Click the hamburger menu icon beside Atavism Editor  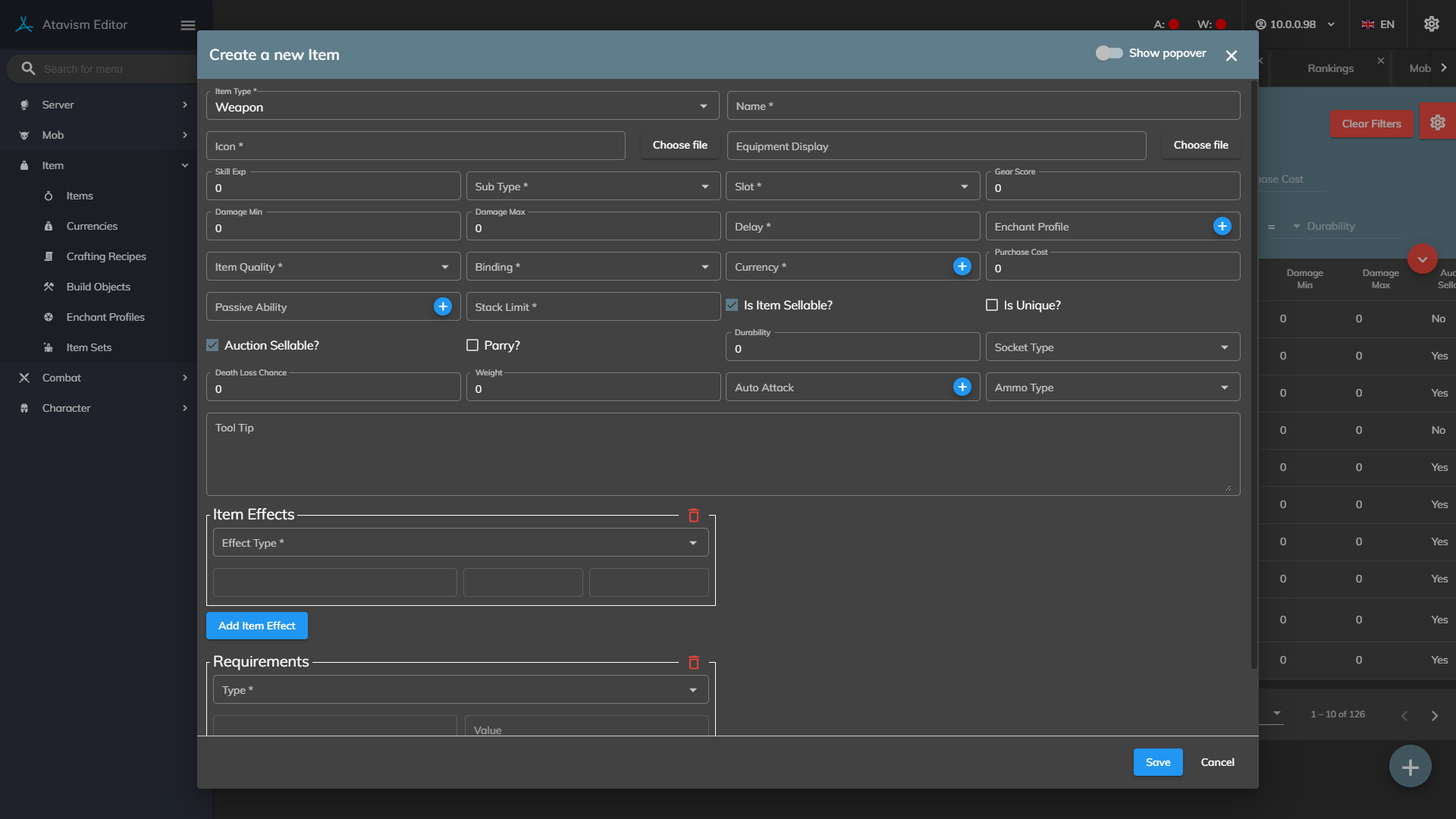click(x=188, y=25)
